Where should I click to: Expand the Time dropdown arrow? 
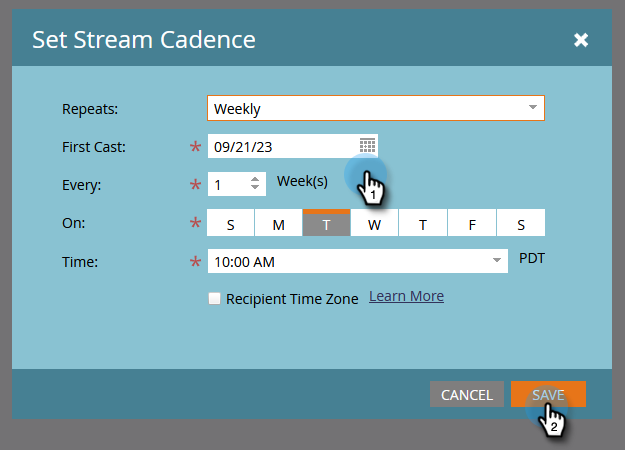tap(497, 260)
